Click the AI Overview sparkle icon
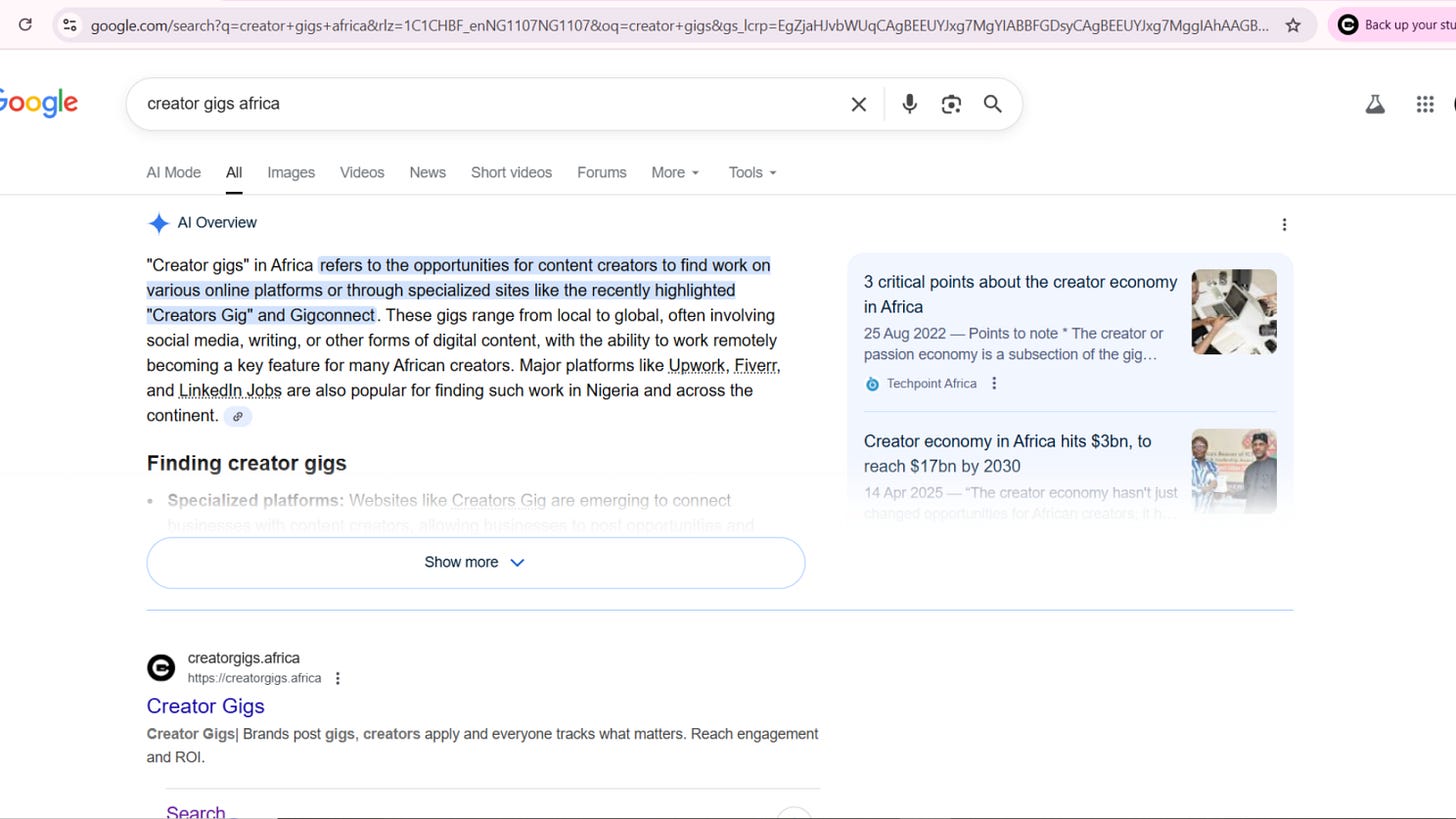Image resolution: width=1456 pixels, height=819 pixels. pyautogui.click(x=158, y=223)
